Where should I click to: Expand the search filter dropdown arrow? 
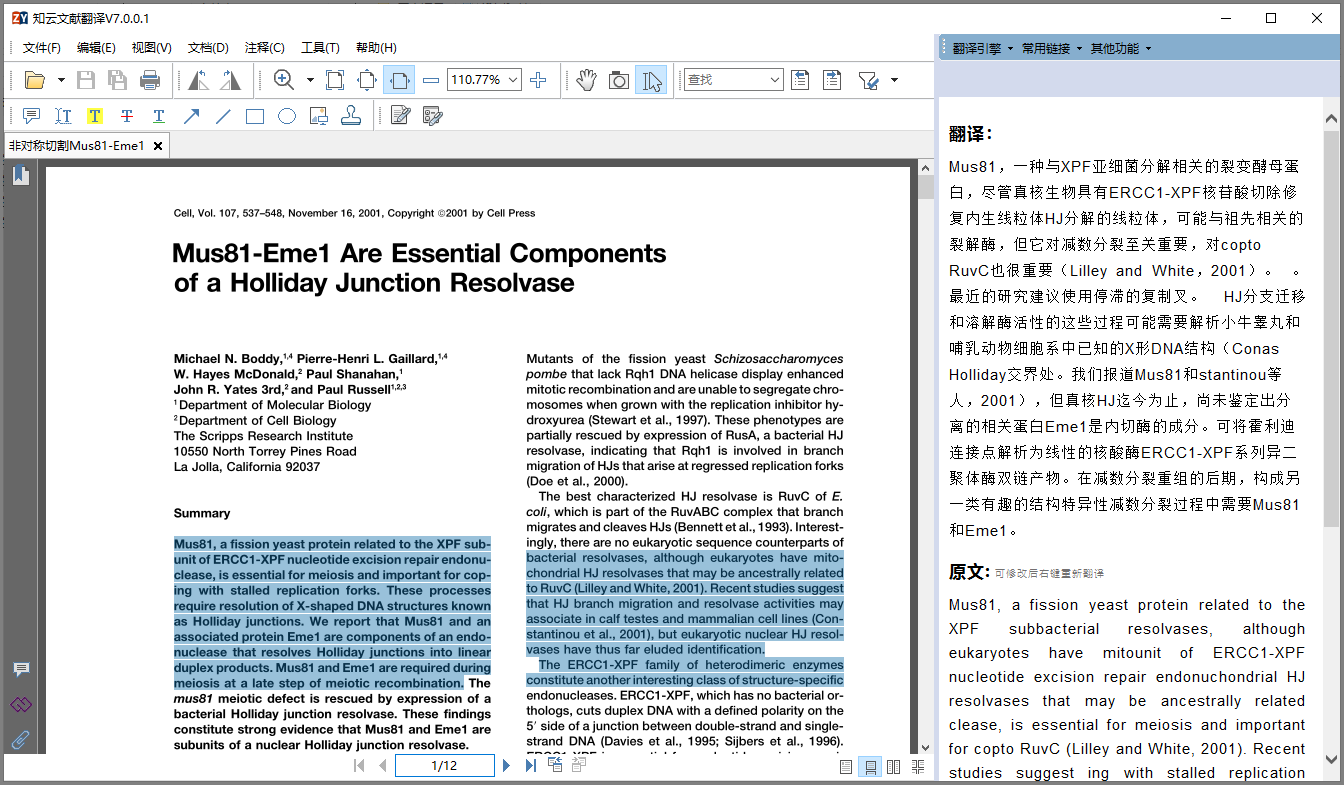894,80
